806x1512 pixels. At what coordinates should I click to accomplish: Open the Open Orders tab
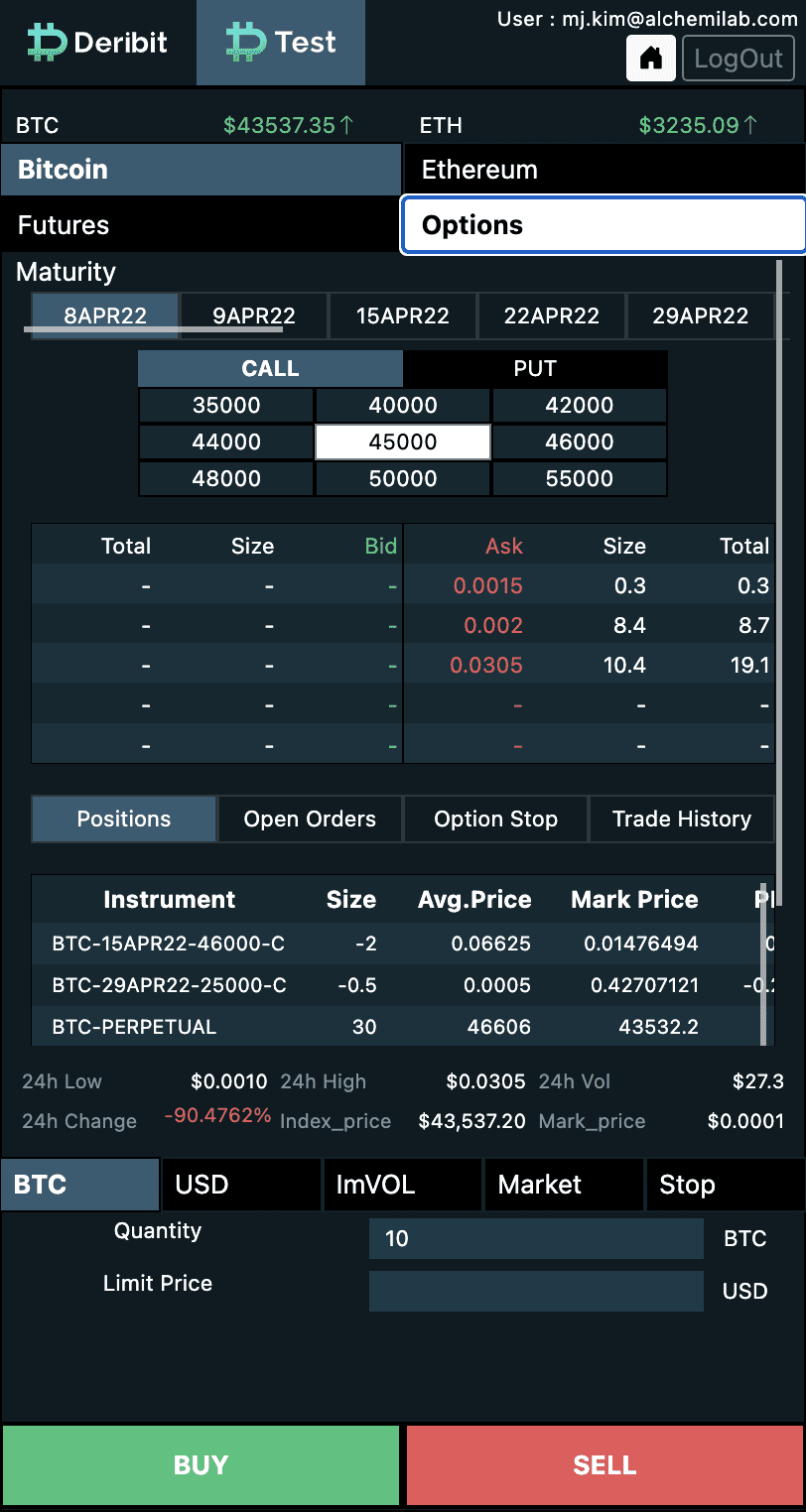point(310,819)
